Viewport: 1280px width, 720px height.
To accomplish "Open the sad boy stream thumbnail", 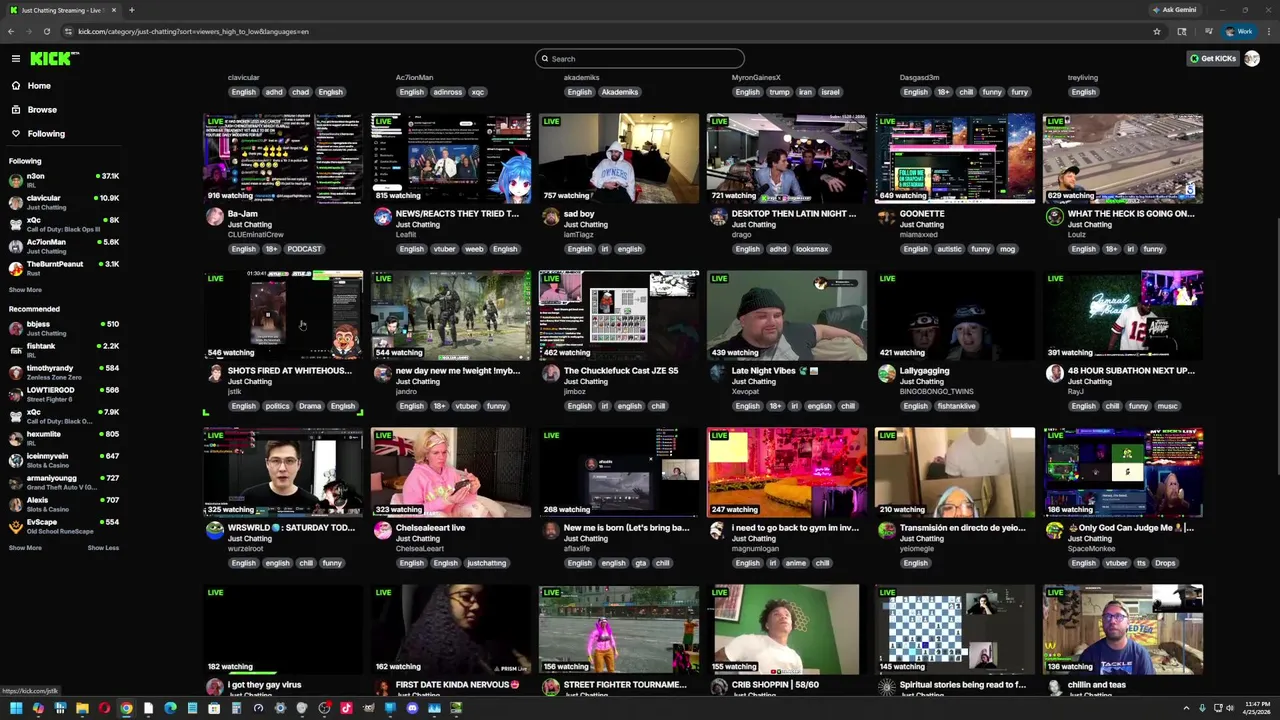I will click(x=619, y=159).
